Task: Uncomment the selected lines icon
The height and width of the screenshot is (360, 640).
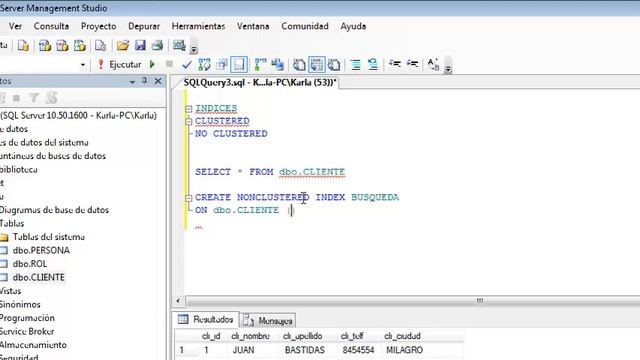Action: (373, 64)
